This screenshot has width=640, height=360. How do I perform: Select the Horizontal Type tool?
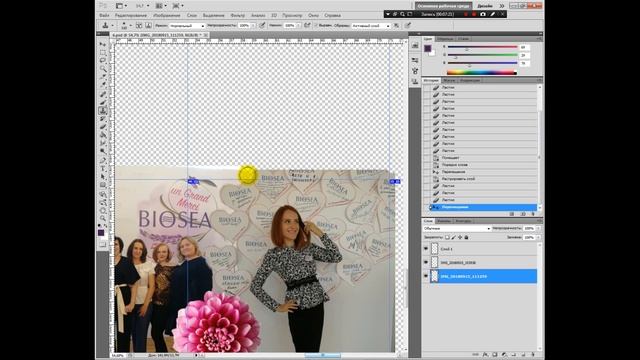[102, 169]
